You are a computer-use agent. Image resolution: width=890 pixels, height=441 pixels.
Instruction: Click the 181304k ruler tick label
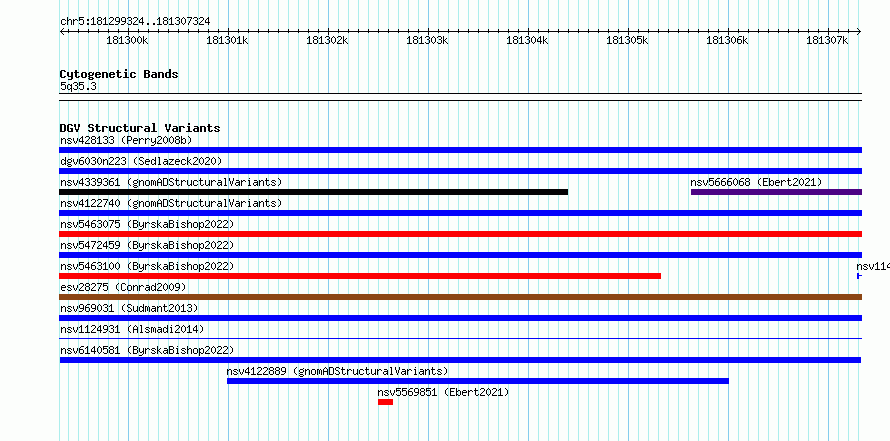click(x=528, y=40)
